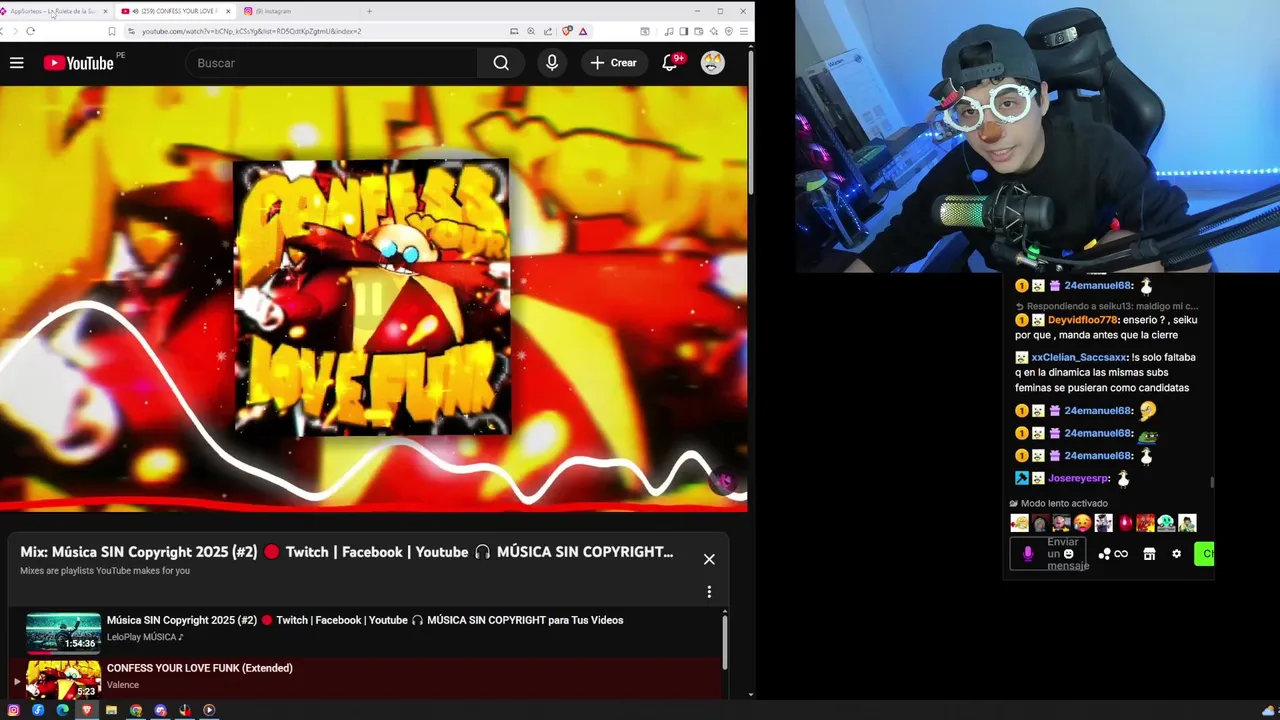The width and height of the screenshot is (1280, 720).
Task: Click the infinity icon in chat bar
Action: point(1121,554)
